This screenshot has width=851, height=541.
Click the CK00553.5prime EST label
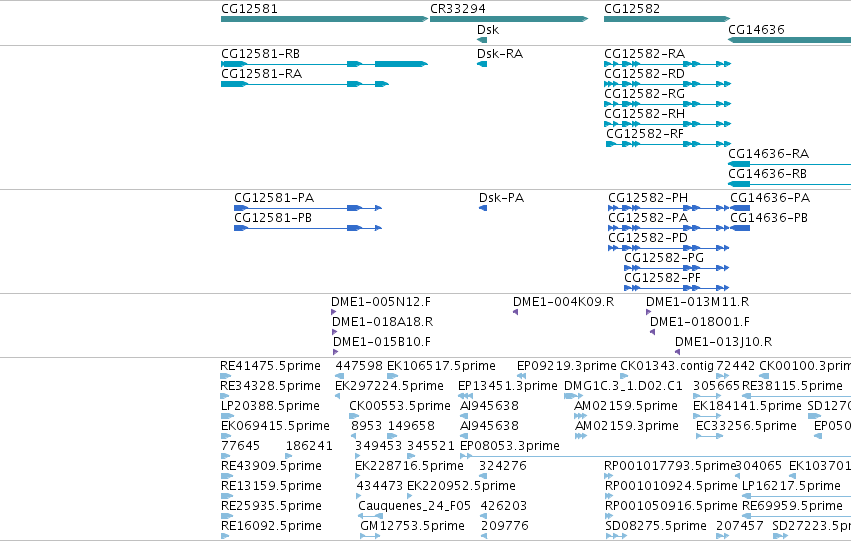tap(400, 406)
